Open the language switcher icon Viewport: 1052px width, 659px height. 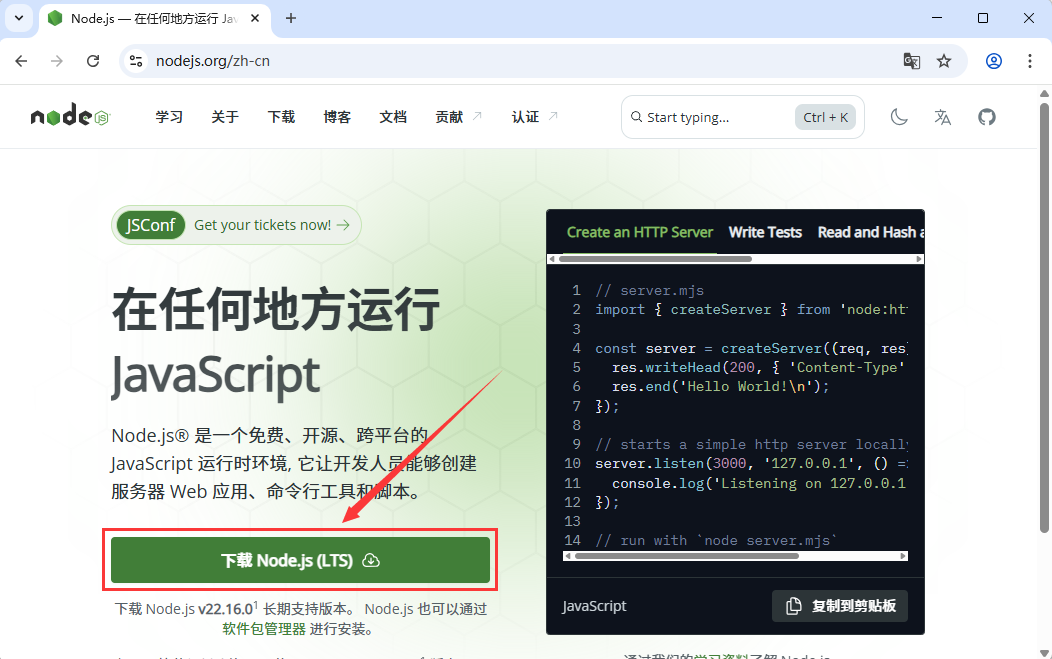943,117
